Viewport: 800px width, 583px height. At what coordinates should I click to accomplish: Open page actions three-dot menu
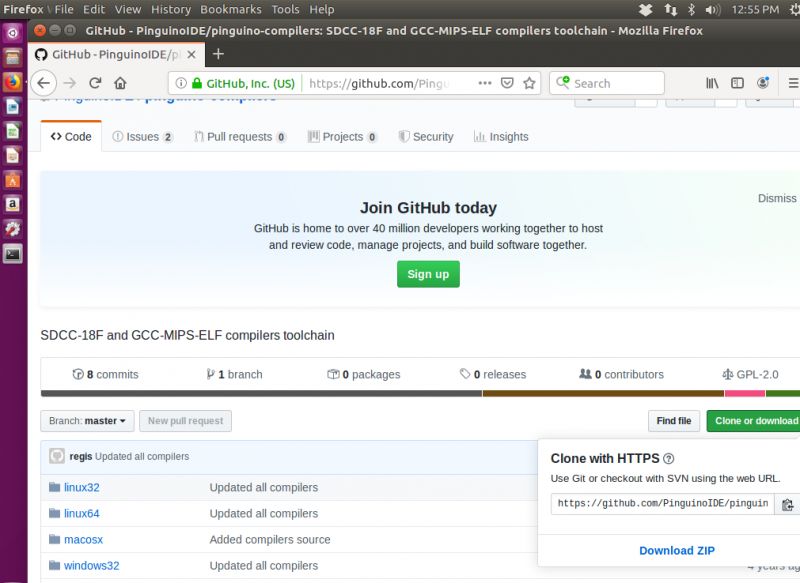485,83
